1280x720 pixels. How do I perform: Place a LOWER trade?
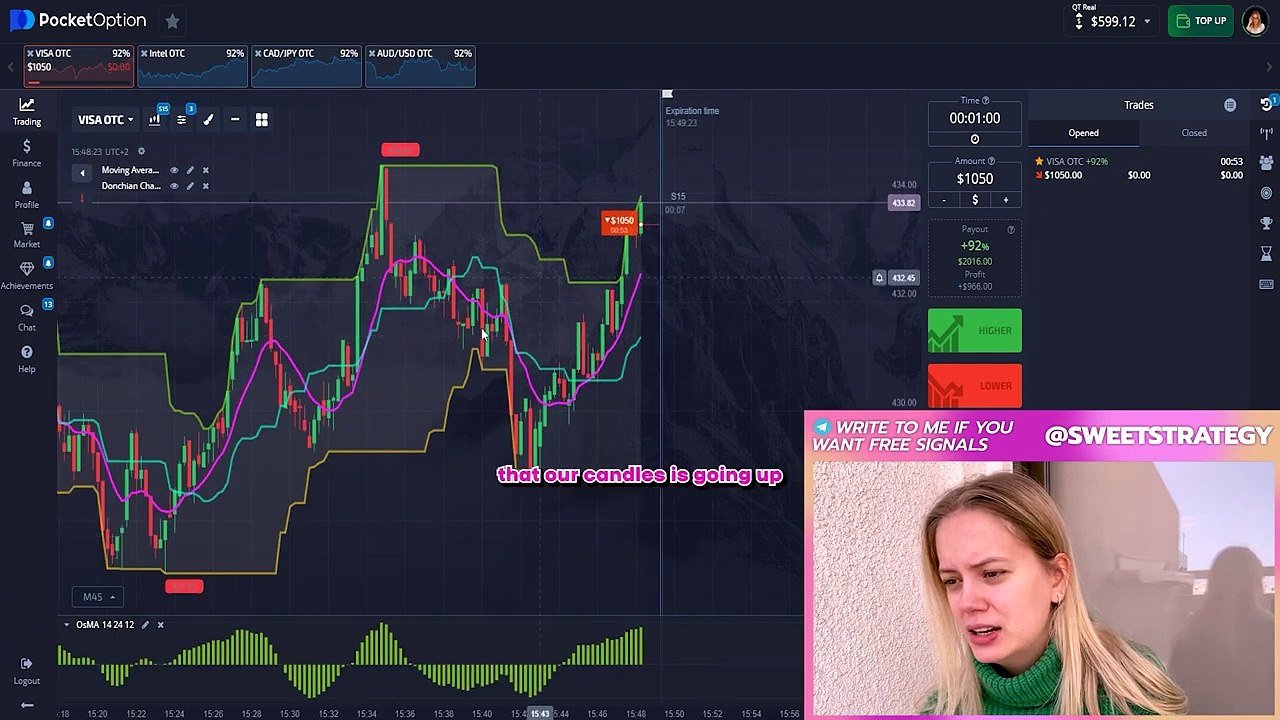click(x=975, y=386)
